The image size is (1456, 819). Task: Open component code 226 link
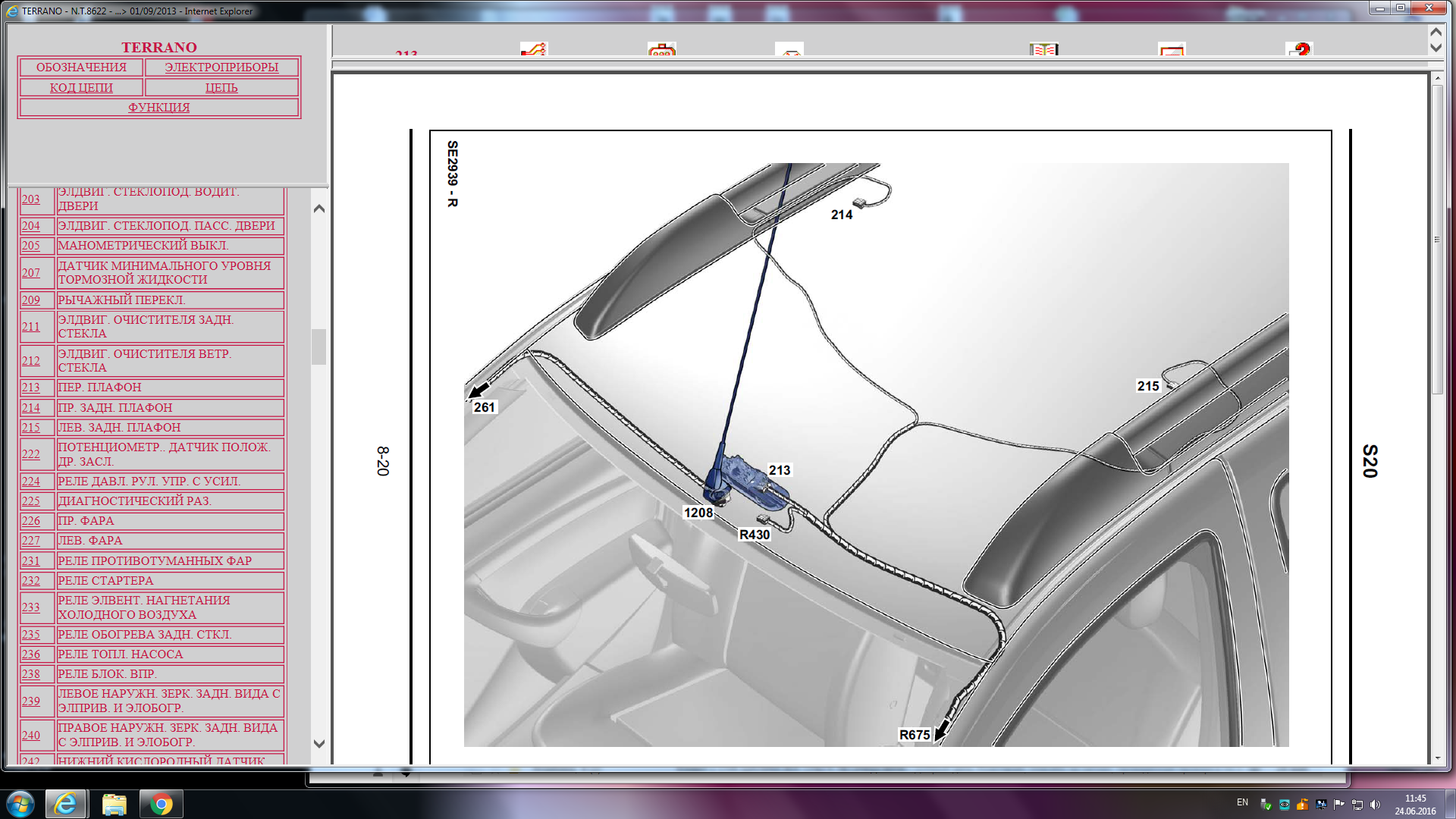(x=31, y=521)
